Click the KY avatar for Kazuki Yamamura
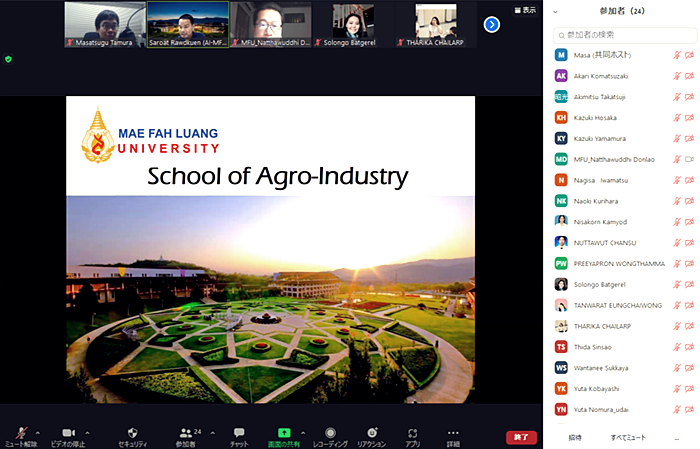 click(561, 138)
